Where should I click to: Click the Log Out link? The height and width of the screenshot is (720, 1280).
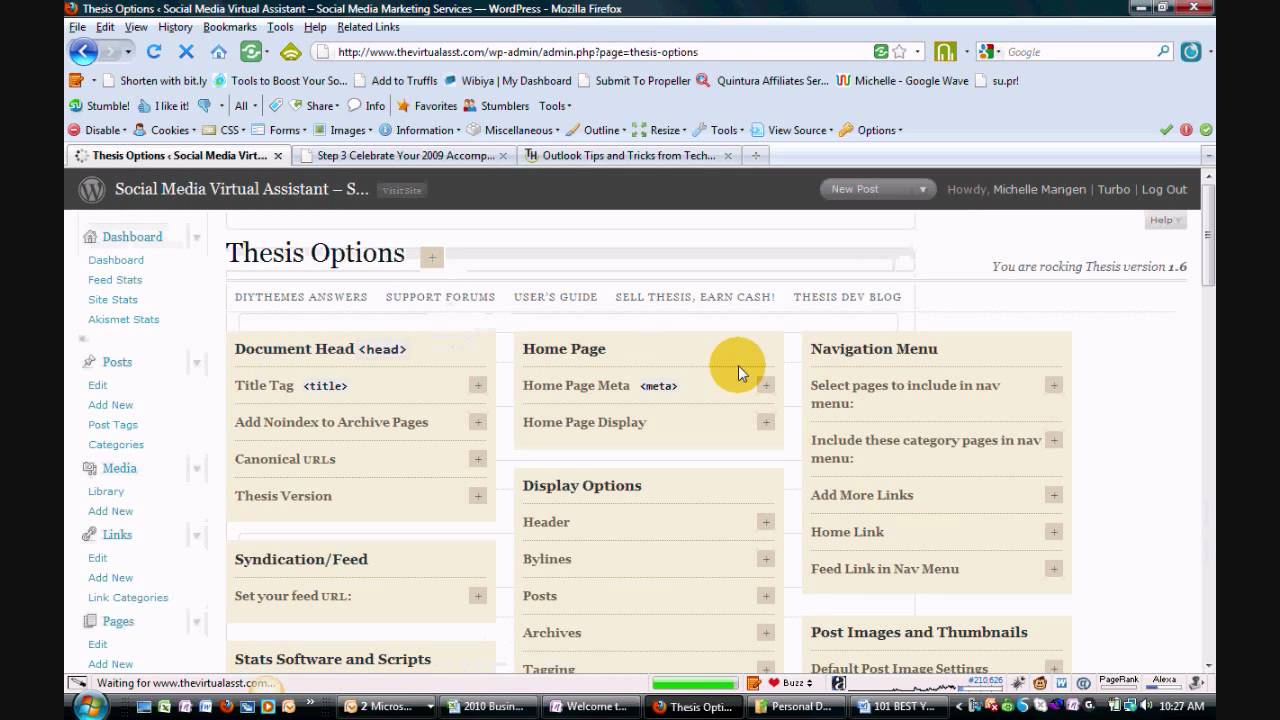point(1164,189)
